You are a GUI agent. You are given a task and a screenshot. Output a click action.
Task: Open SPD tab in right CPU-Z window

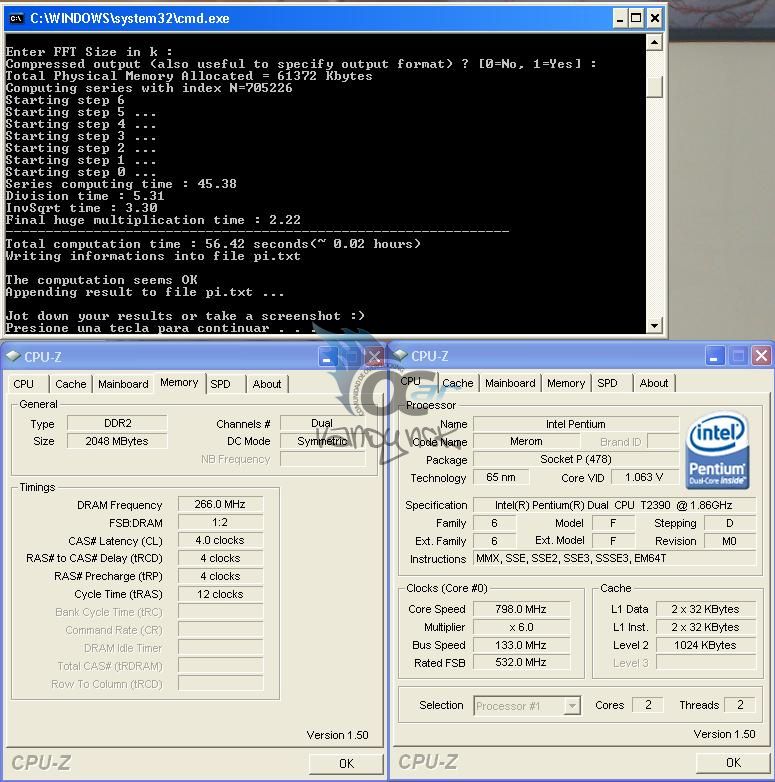point(607,383)
